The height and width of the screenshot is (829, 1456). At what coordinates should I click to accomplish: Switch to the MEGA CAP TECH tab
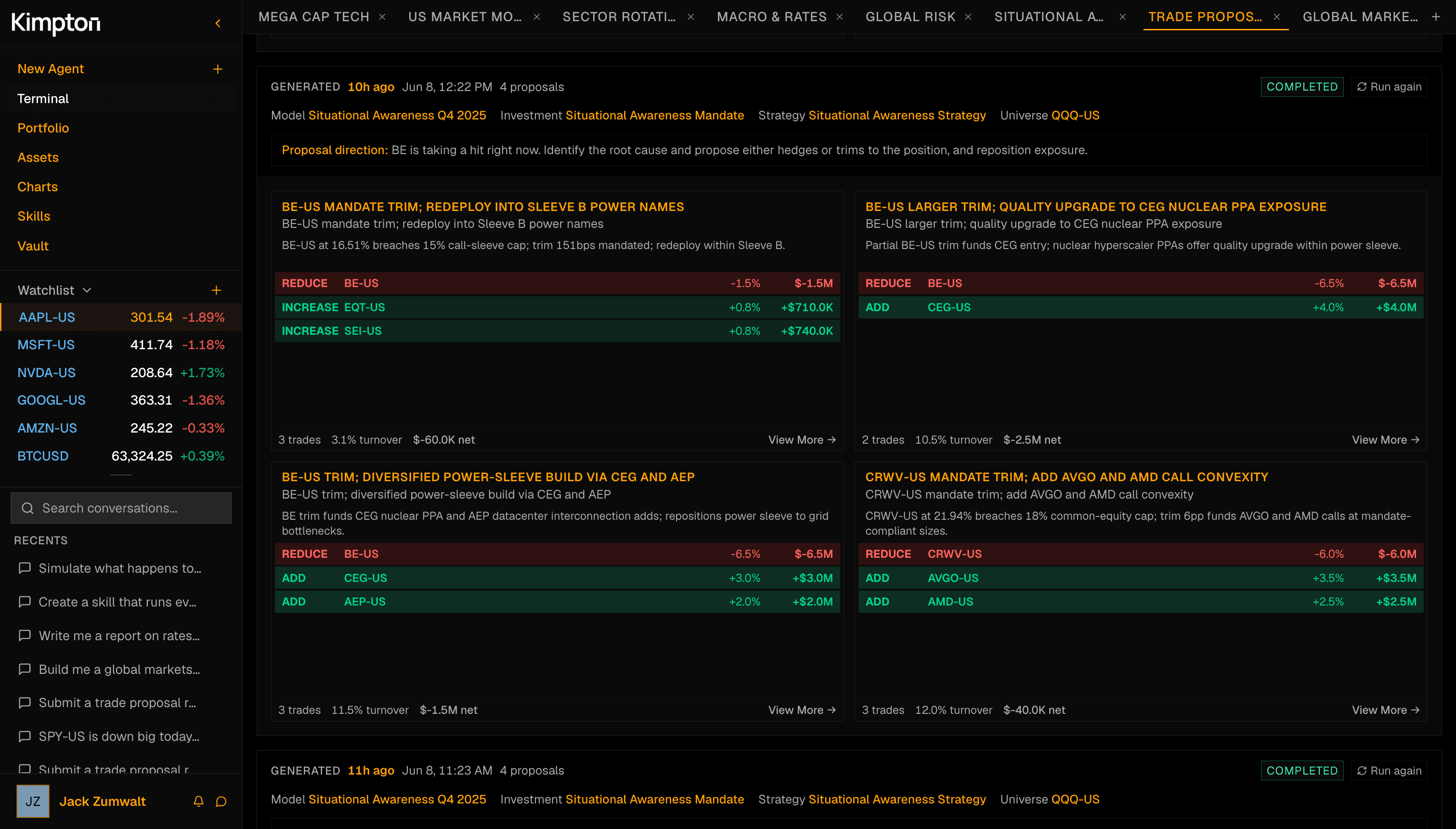[x=314, y=17]
